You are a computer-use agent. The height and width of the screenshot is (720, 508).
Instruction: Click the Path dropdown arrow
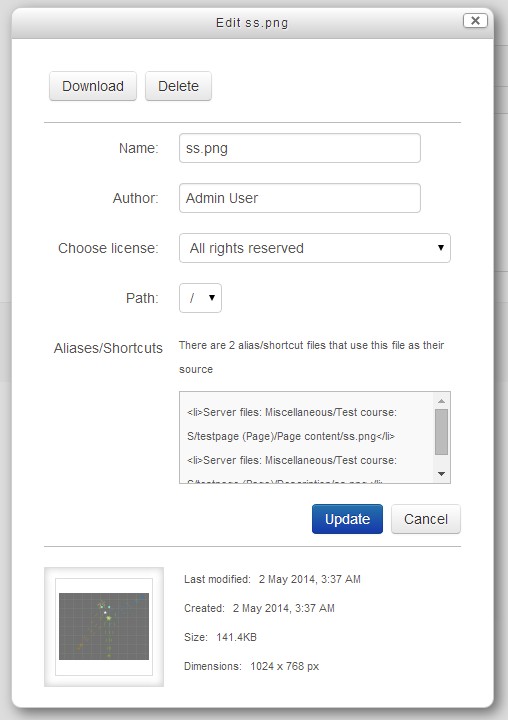(212, 298)
